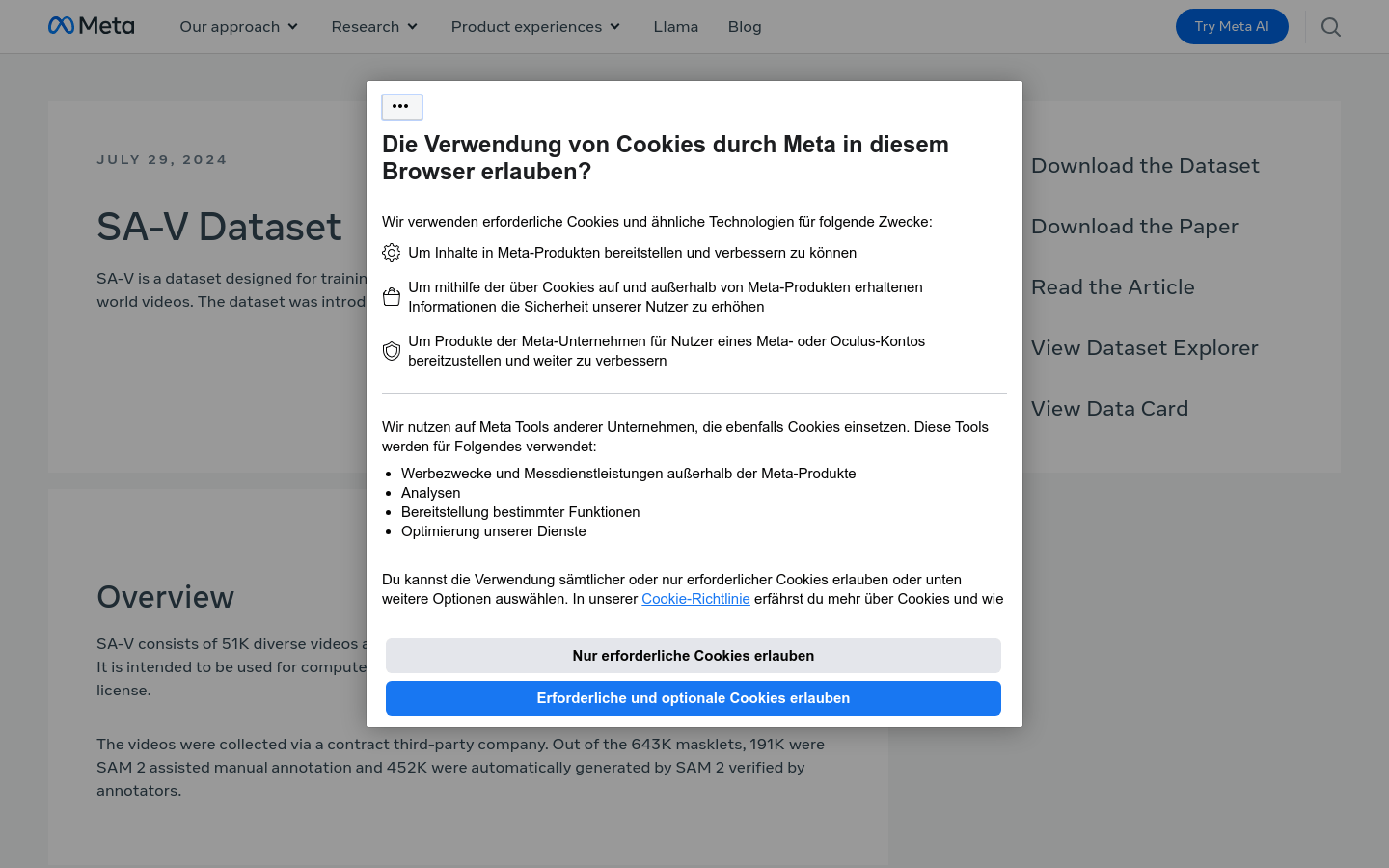This screenshot has height=868, width=1389.
Task: Click the Werbezwecke und Messdienstleistungen bullet
Action: 629,474
